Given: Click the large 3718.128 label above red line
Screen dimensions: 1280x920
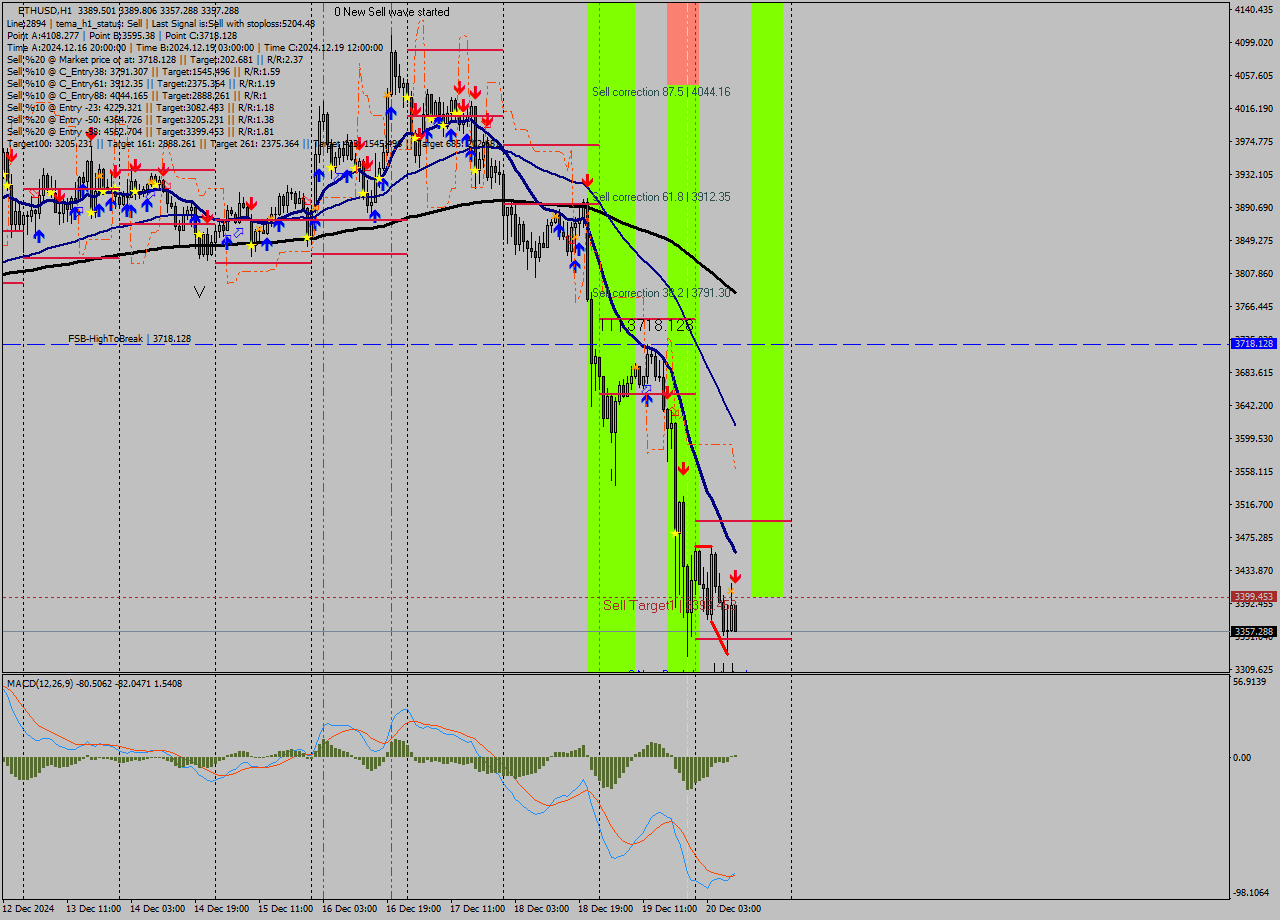Looking at the screenshot, I should coord(648,325).
